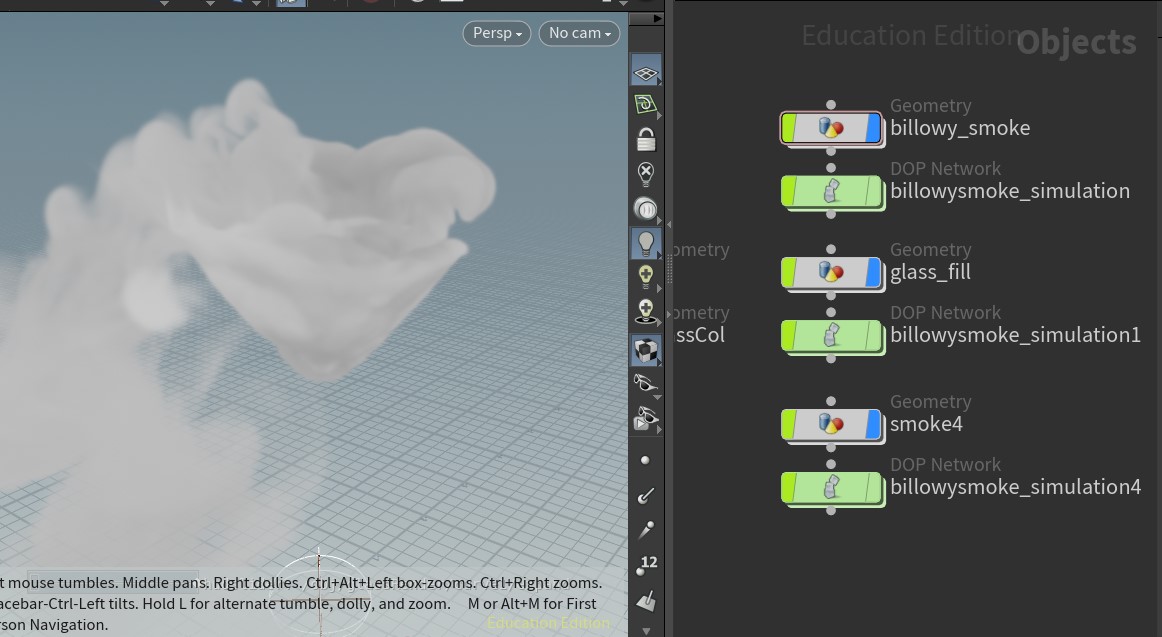Select the normal lighting bulb icon
Viewport: 1162px width, 637px height.
[x=646, y=243]
